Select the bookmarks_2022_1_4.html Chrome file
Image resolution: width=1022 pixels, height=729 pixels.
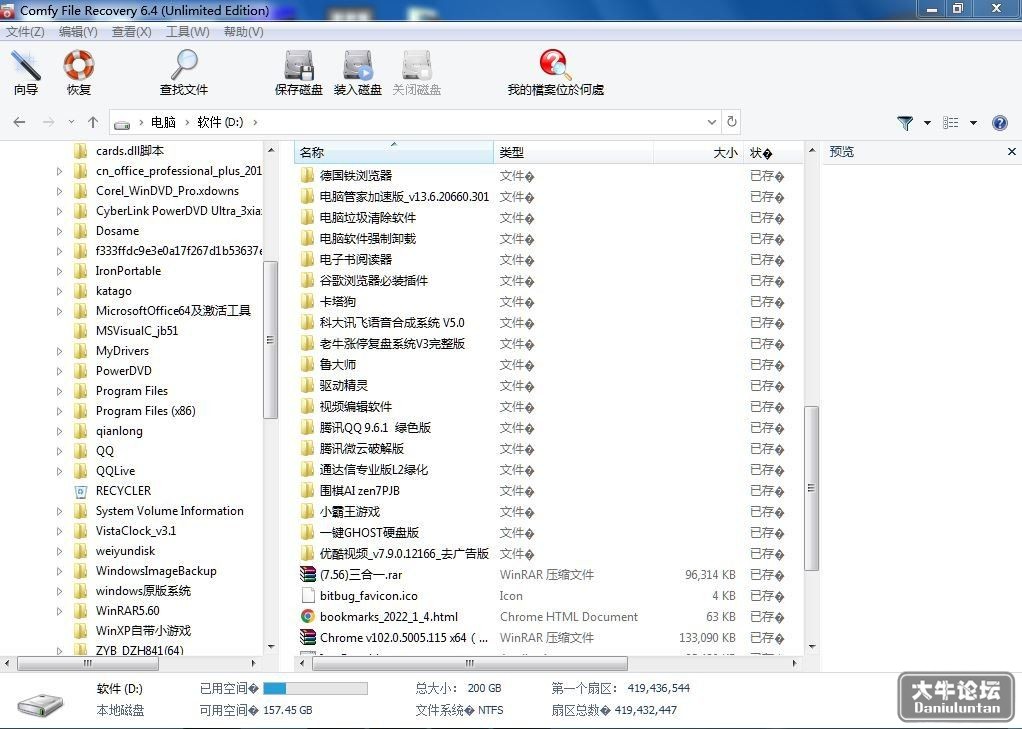(x=388, y=617)
